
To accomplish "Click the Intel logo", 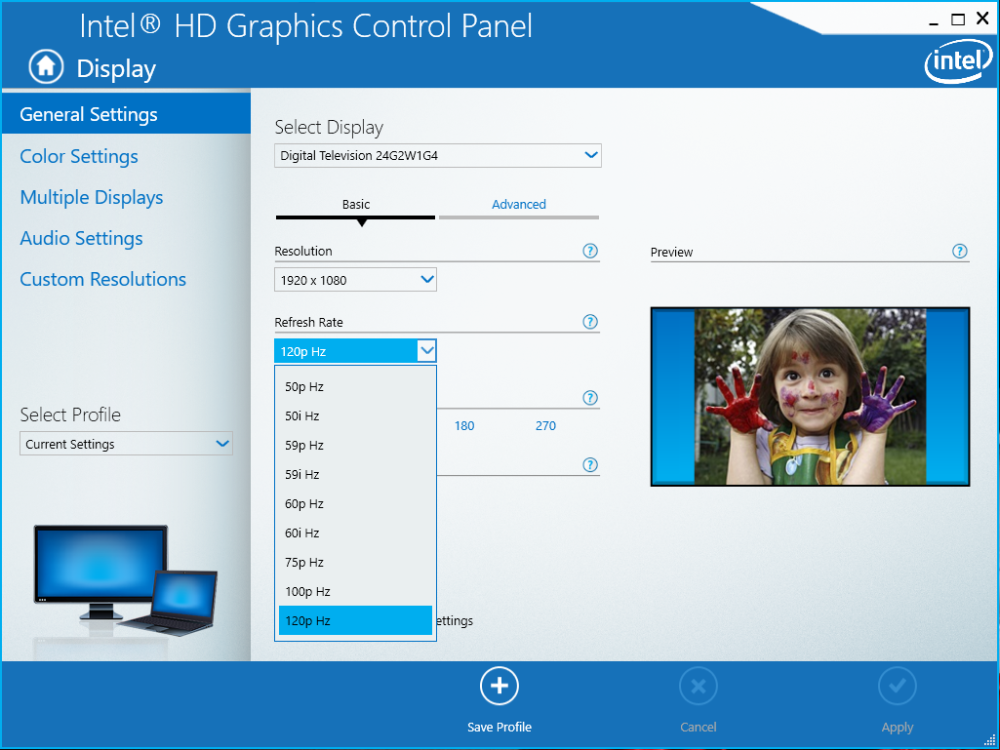I will [x=958, y=62].
